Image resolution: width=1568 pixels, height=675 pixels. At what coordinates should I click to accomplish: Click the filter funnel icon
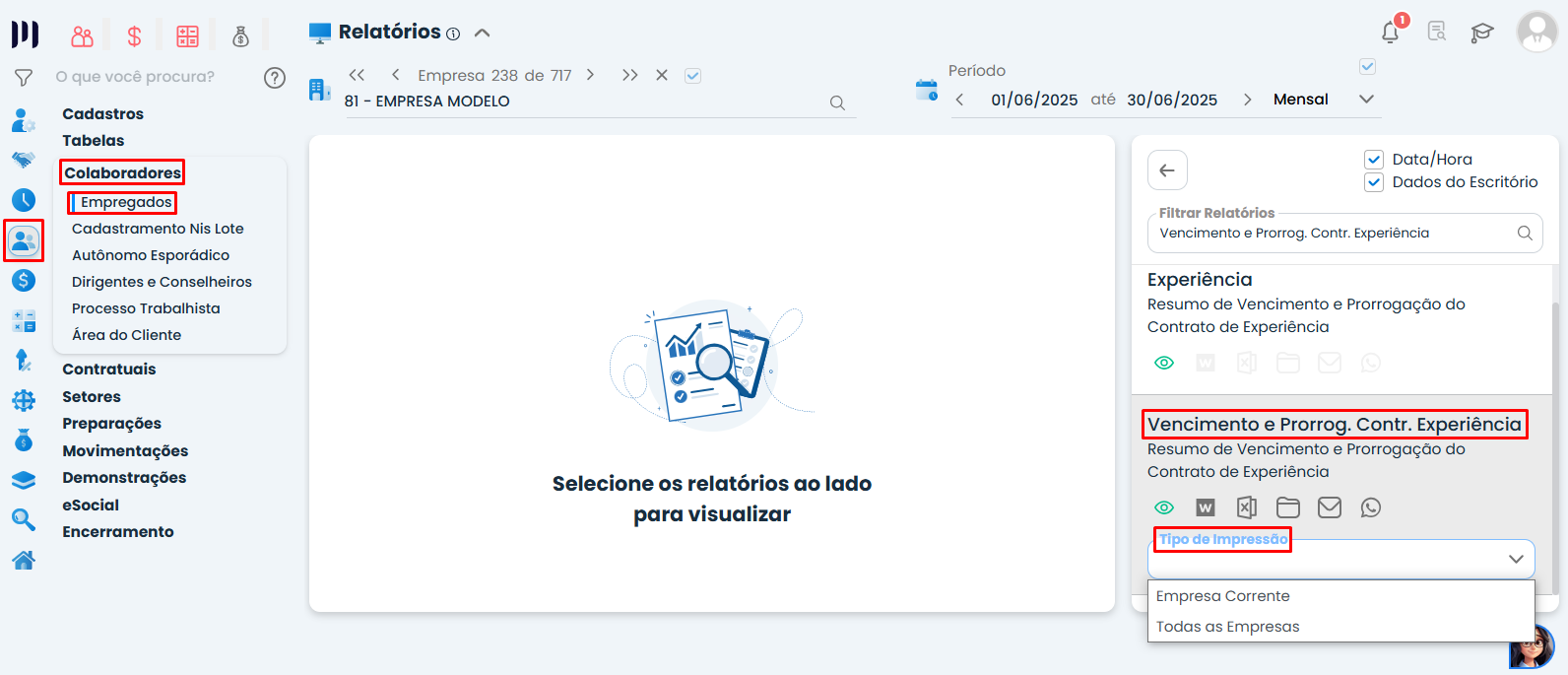(x=24, y=78)
